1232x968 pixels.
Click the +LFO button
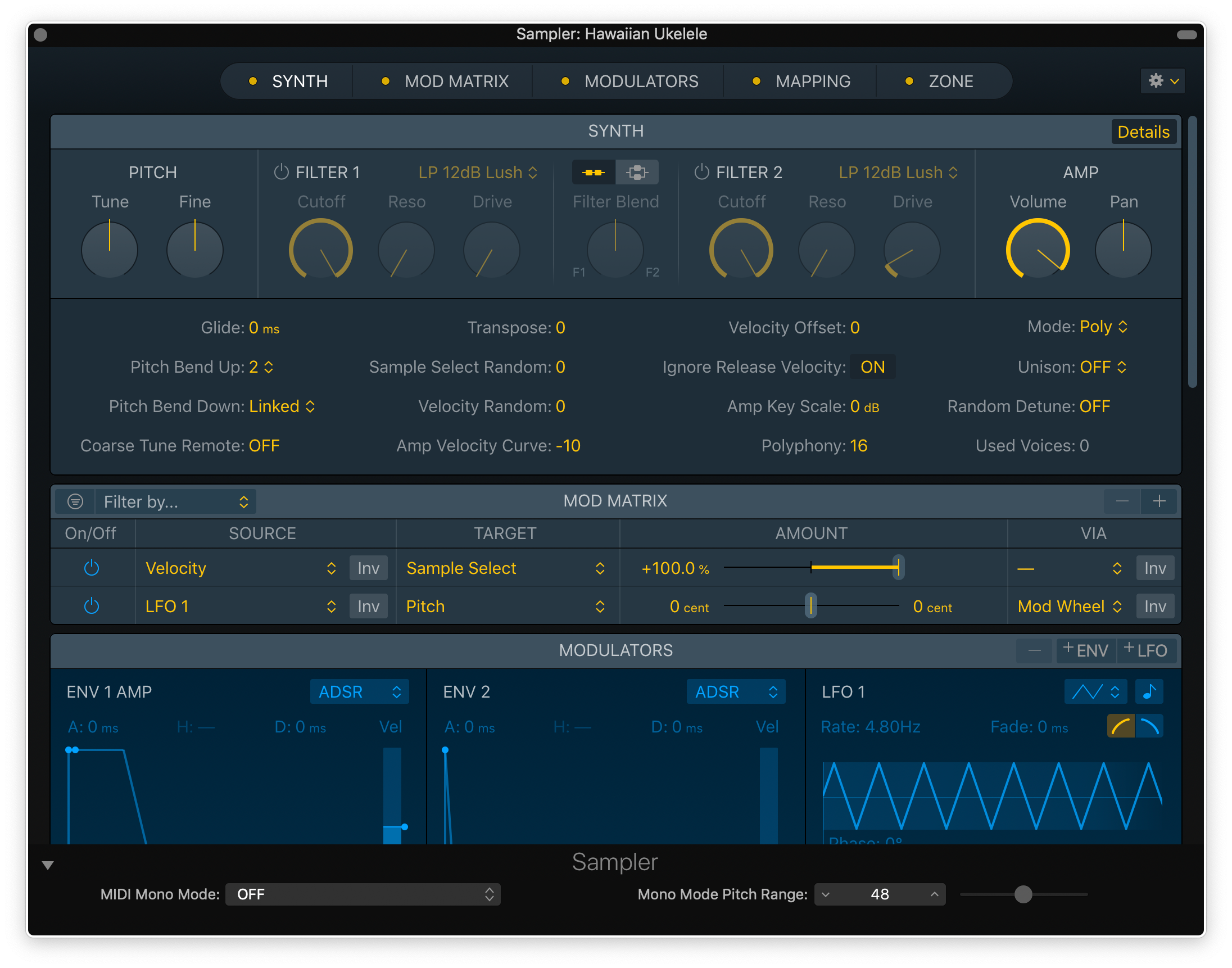click(1147, 650)
